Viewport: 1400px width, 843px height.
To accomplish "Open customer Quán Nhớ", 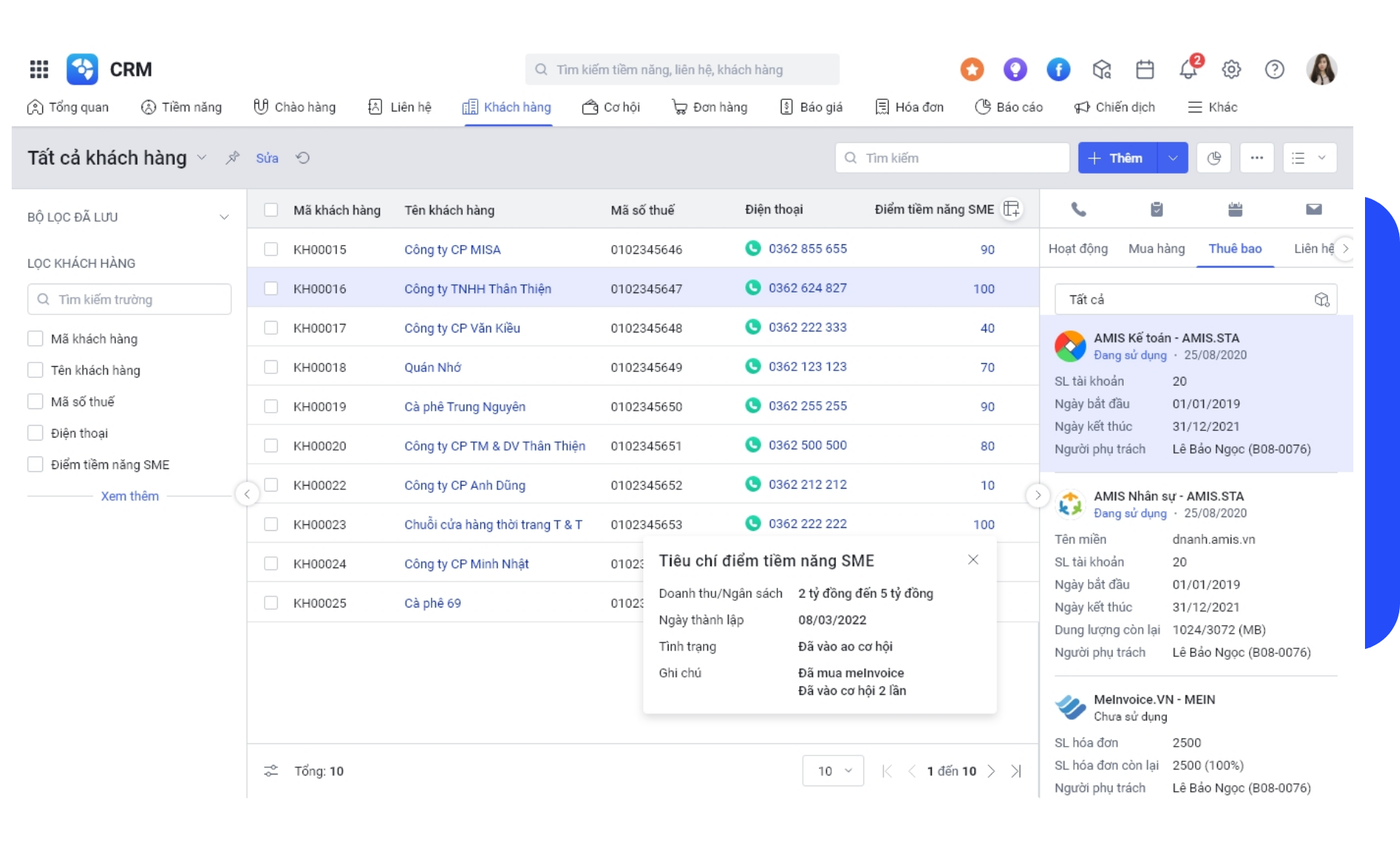I will tap(432, 367).
